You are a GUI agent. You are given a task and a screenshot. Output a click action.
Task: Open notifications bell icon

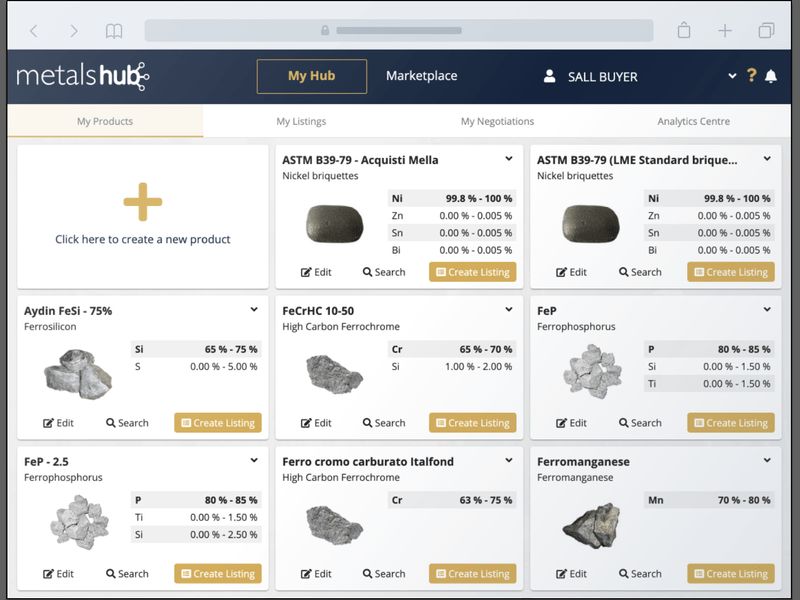click(771, 76)
